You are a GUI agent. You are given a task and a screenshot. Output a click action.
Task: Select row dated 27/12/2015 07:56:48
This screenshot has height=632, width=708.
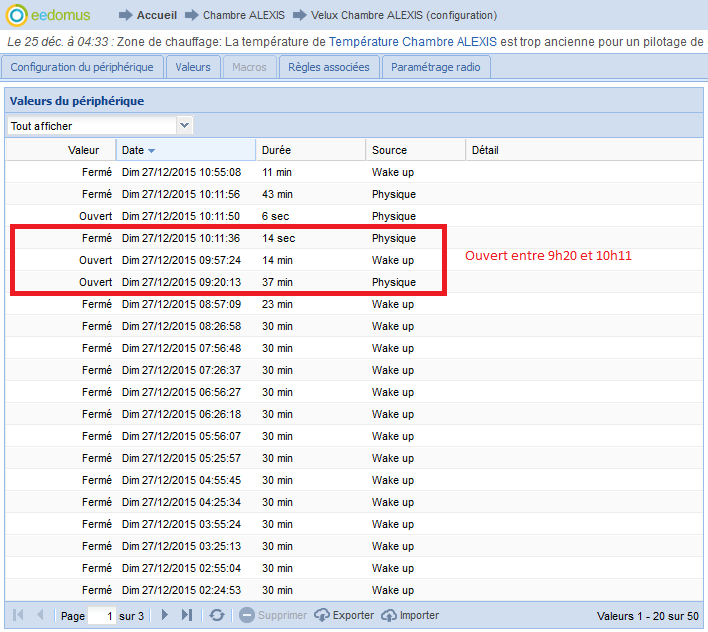(x=354, y=348)
